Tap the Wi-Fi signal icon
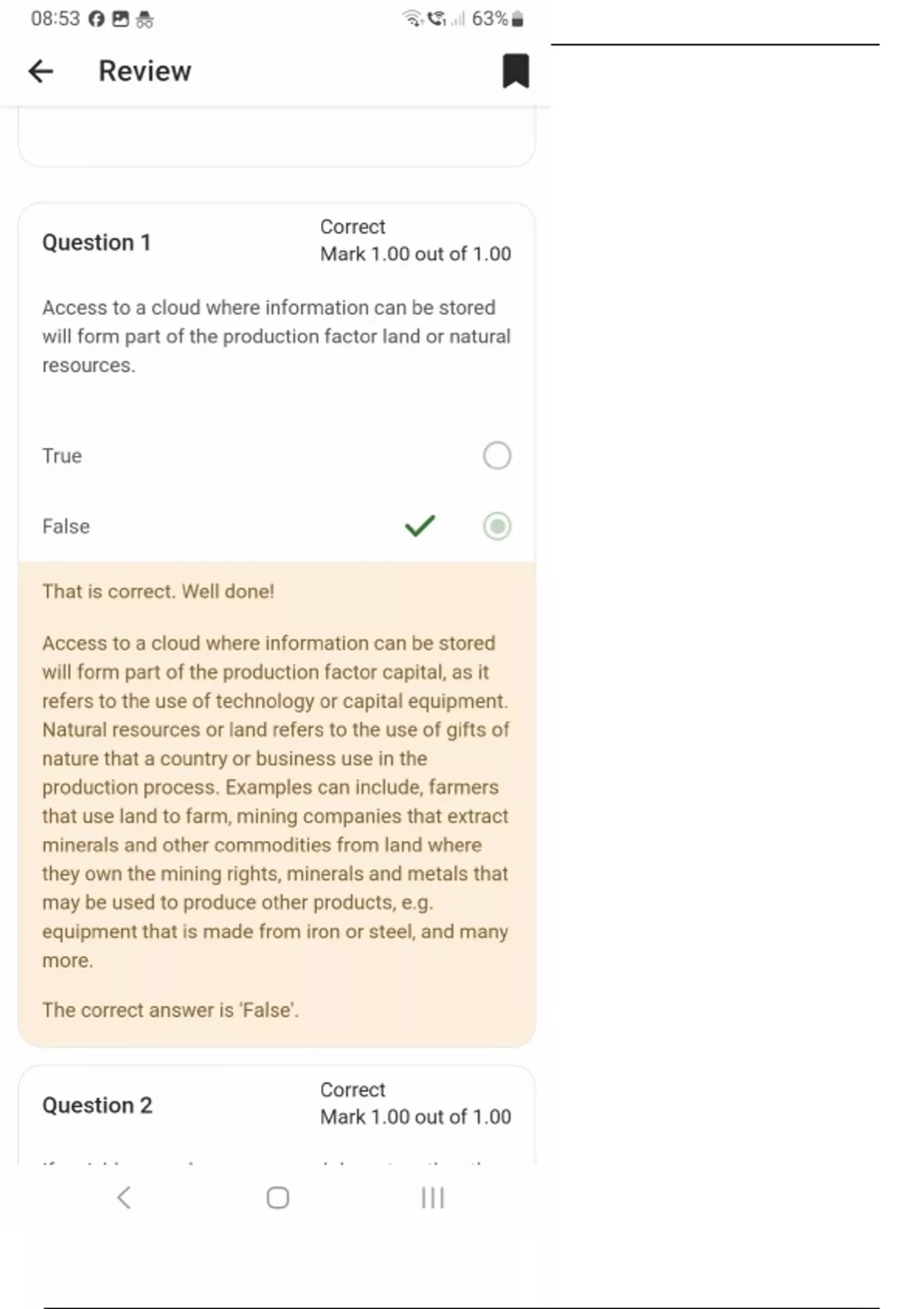 pos(413,18)
